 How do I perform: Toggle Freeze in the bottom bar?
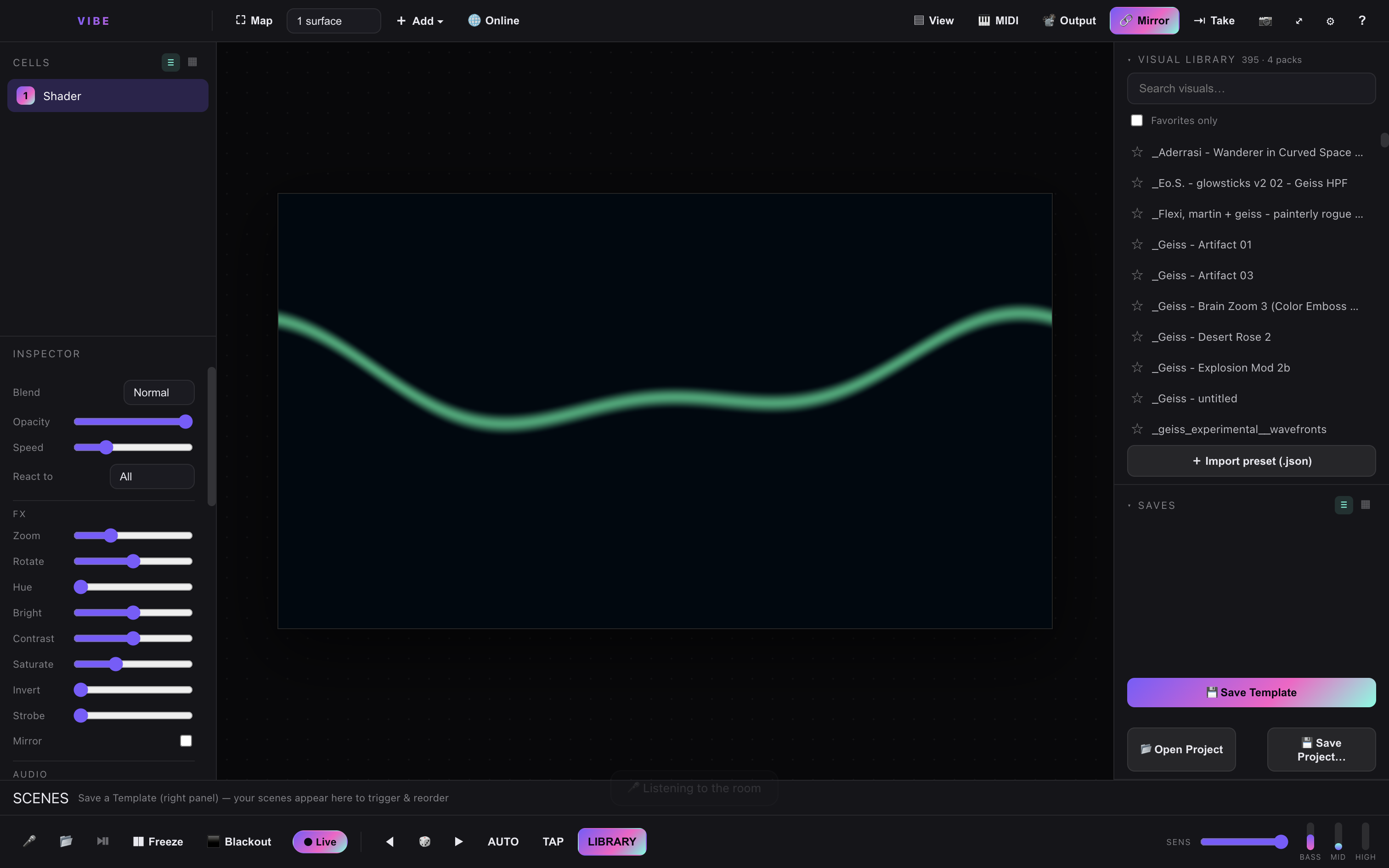[x=158, y=841]
